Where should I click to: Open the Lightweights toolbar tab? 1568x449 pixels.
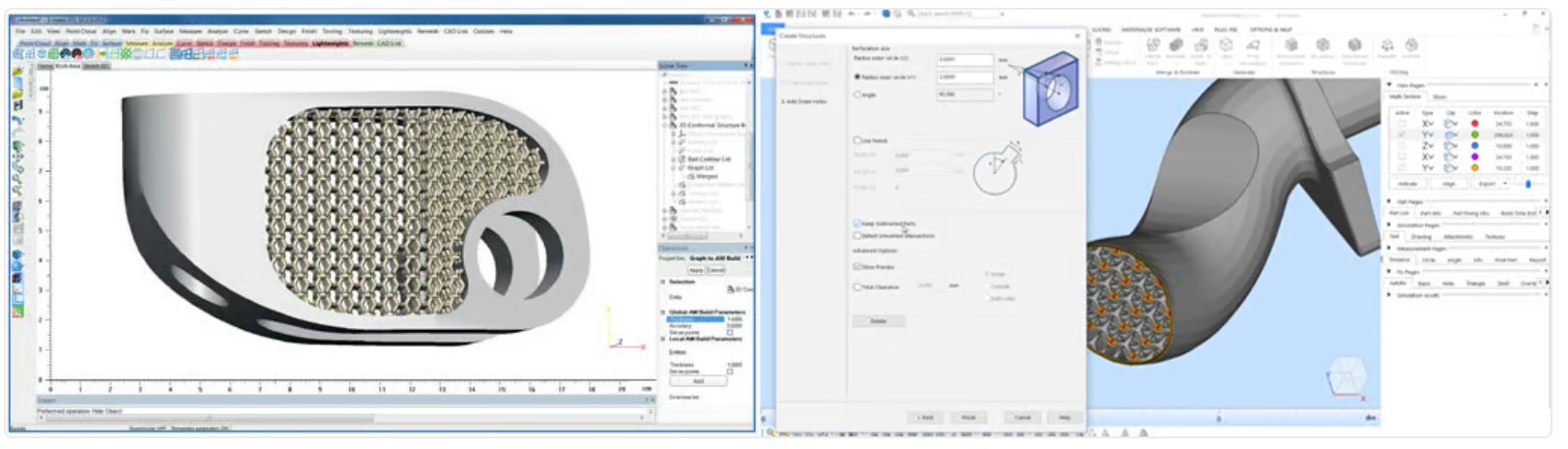(330, 44)
